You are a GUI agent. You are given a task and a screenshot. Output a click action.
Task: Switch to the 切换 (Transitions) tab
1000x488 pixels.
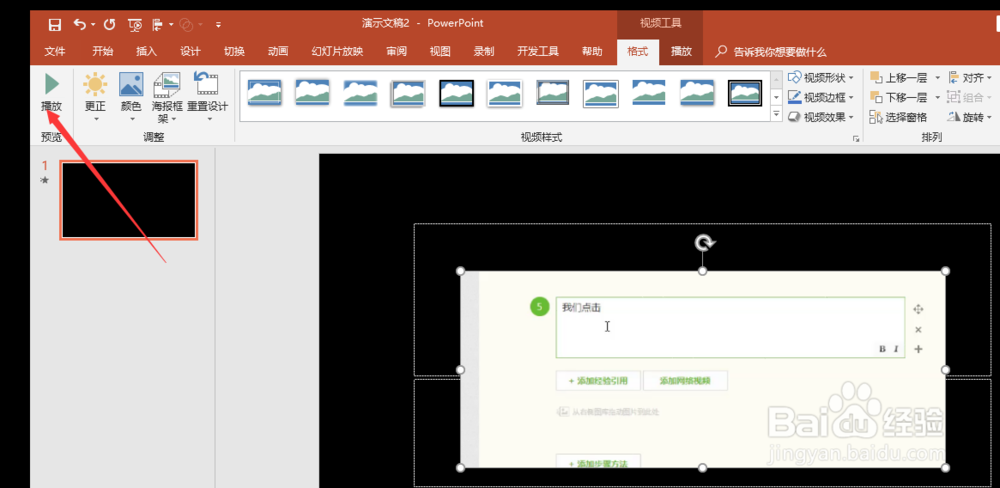[x=234, y=52]
